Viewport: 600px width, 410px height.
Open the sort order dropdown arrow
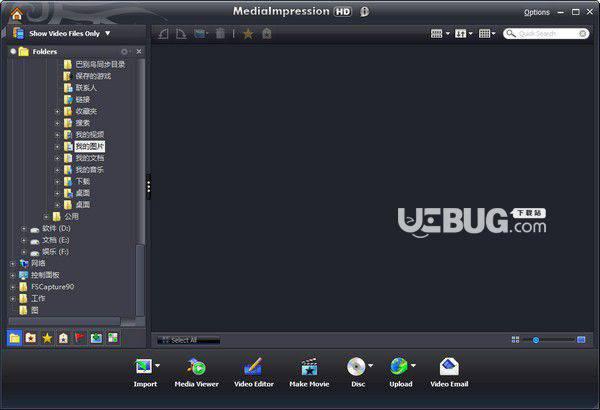[x=471, y=34]
